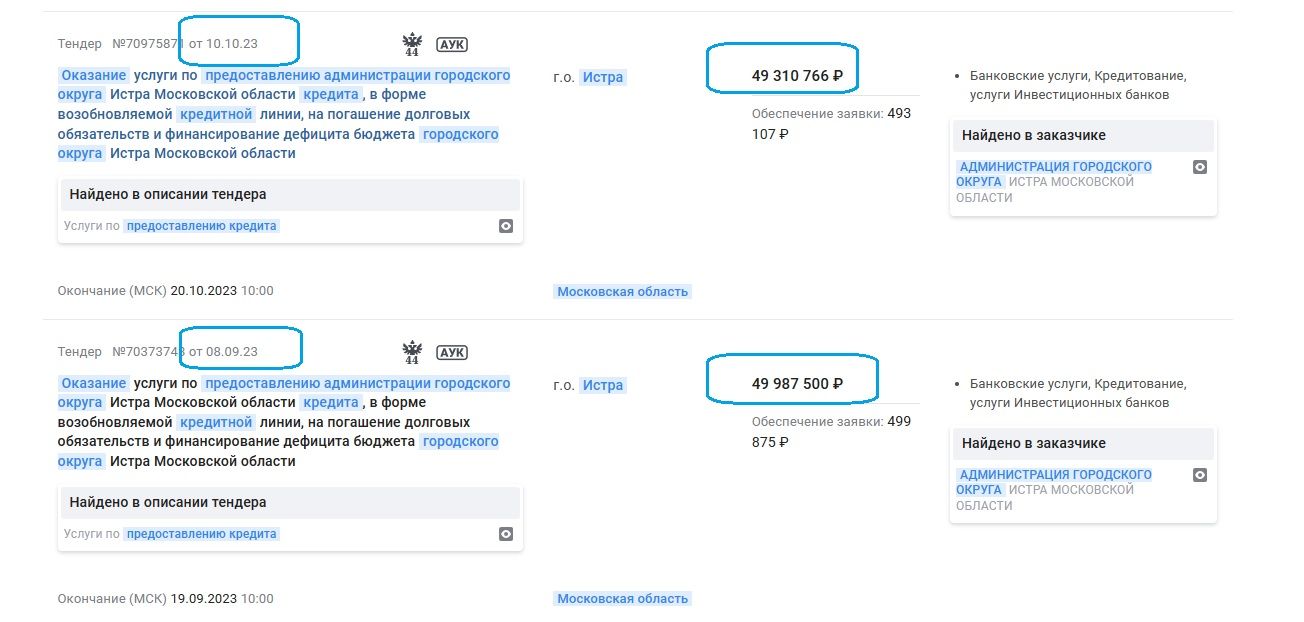The image size is (1304, 622).
Task: Toggle eye icon in customer panel of 08.09.23 tender
Action: (x=1200, y=475)
